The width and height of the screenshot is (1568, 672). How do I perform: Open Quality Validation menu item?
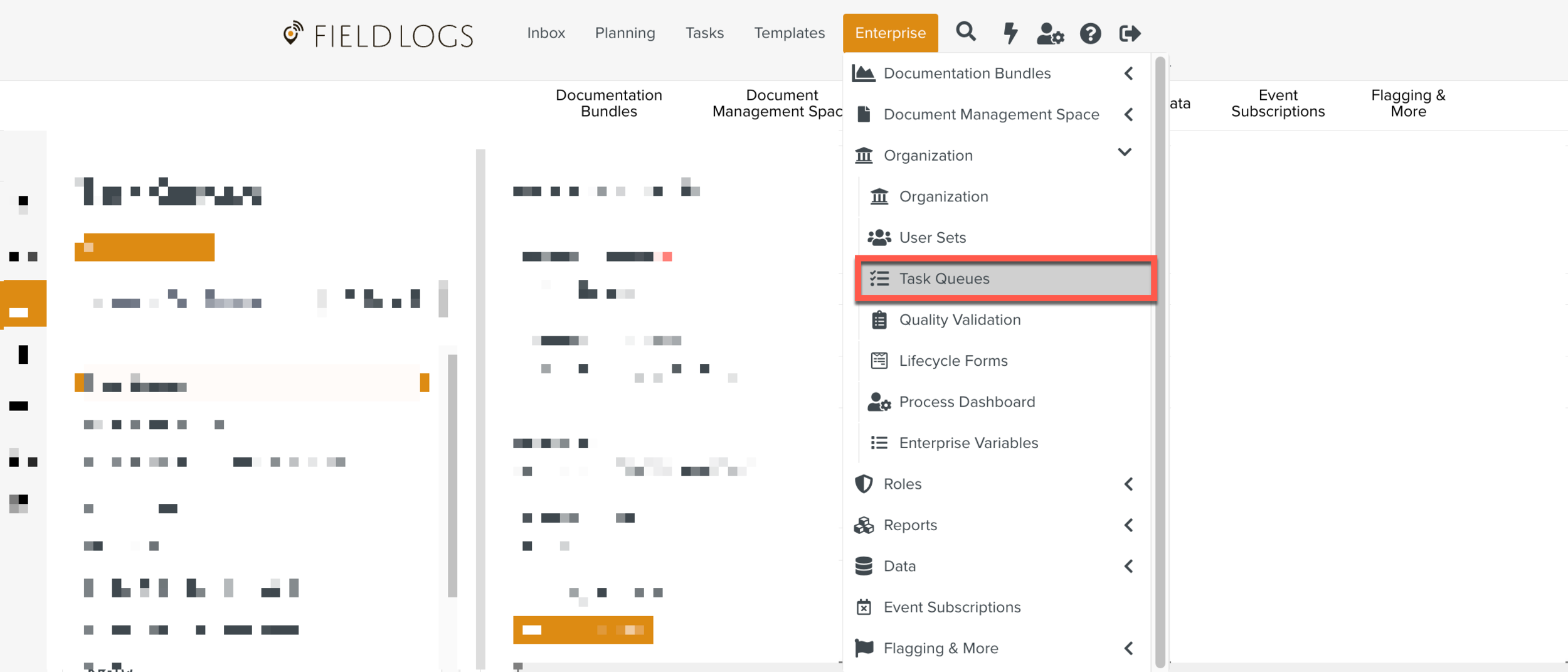coord(960,320)
